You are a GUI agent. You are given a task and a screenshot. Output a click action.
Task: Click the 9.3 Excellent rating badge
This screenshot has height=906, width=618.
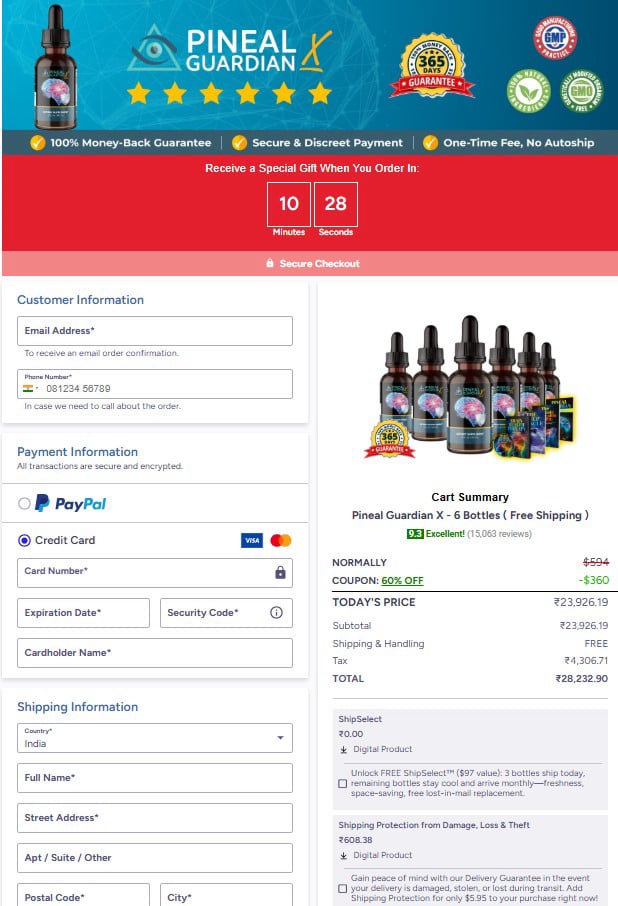pos(435,533)
